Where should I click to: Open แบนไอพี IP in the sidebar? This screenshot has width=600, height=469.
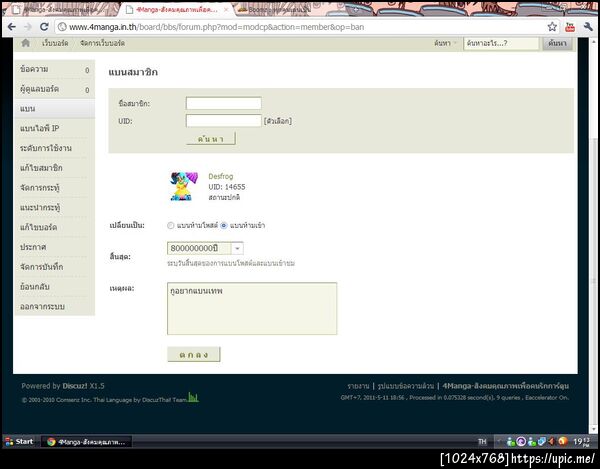[x=54, y=129]
